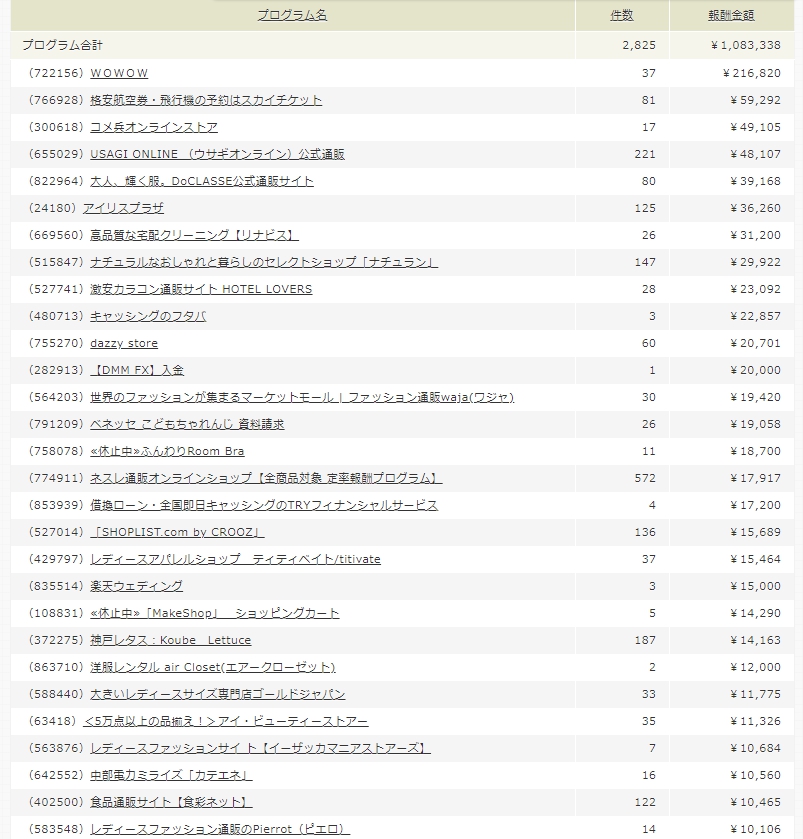Open ファッション通販waja(ワジャ) link
The height and width of the screenshot is (839, 803).
coord(302,397)
